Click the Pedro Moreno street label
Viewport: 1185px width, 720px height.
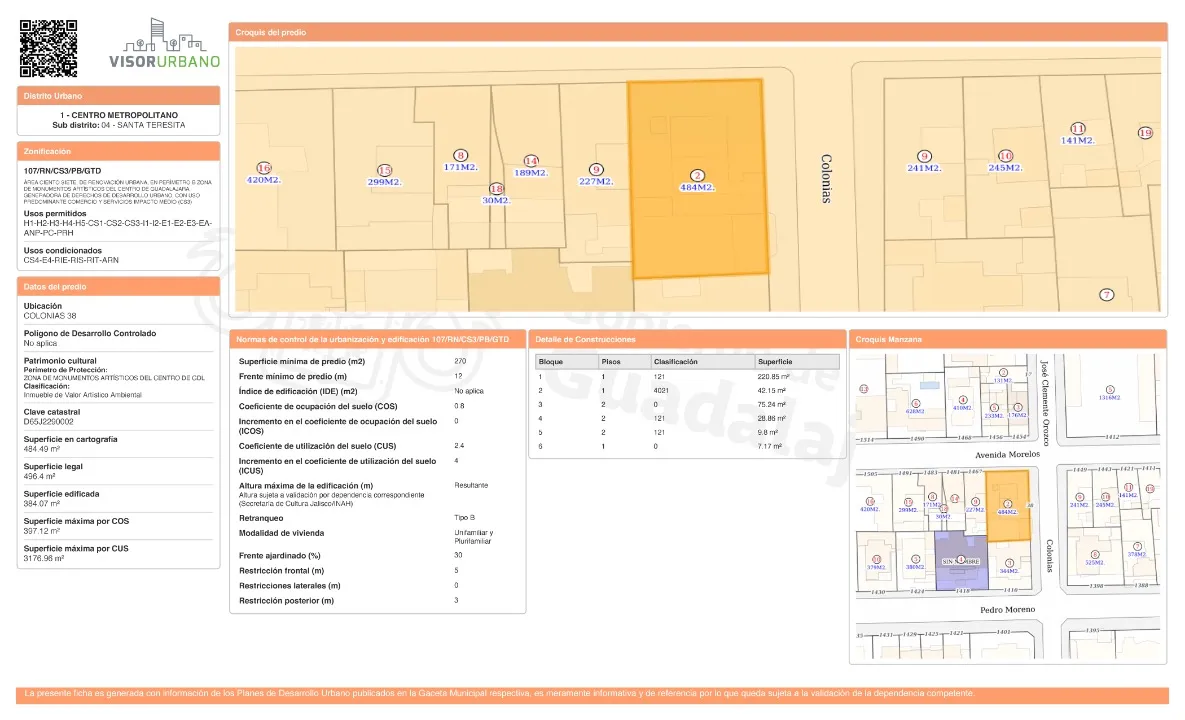pos(1007,610)
